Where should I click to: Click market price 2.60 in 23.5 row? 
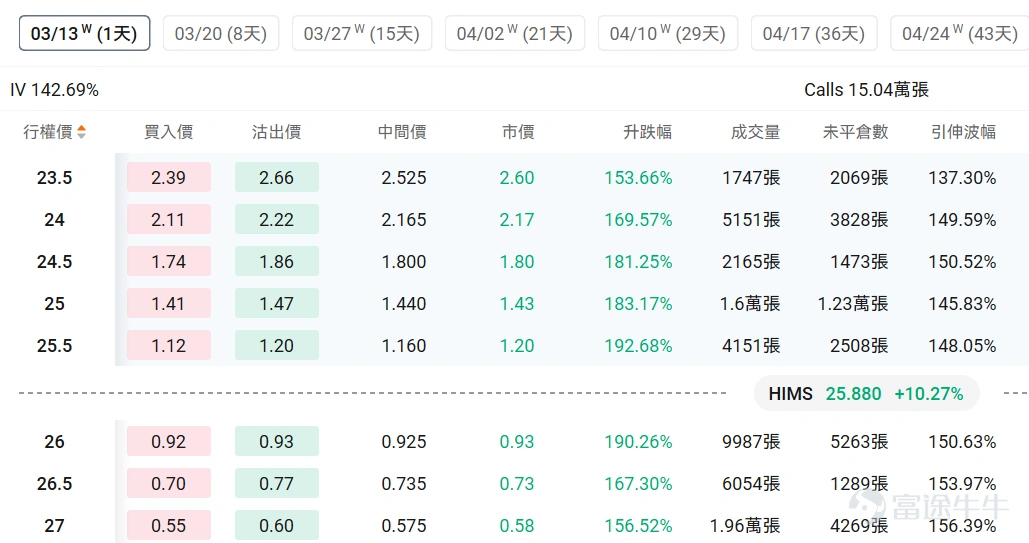point(517,177)
